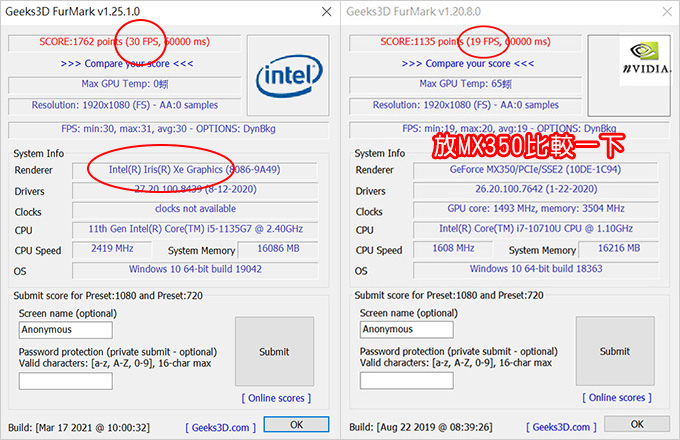Viewport: 680px width, 440px height.
Task: Open Online scores link in v1.20.8.0 window
Action: 617,398
